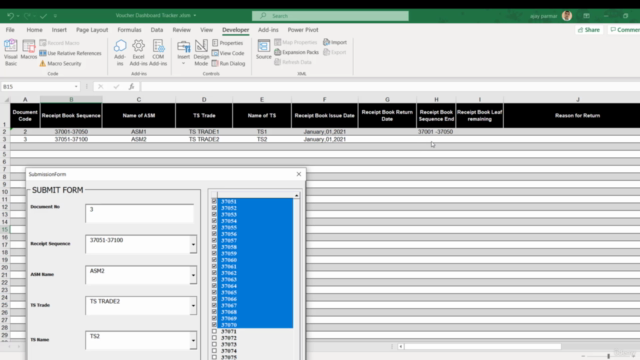640x360 pixels.
Task: Switch to the Power Pivot tab
Action: click(x=303, y=30)
